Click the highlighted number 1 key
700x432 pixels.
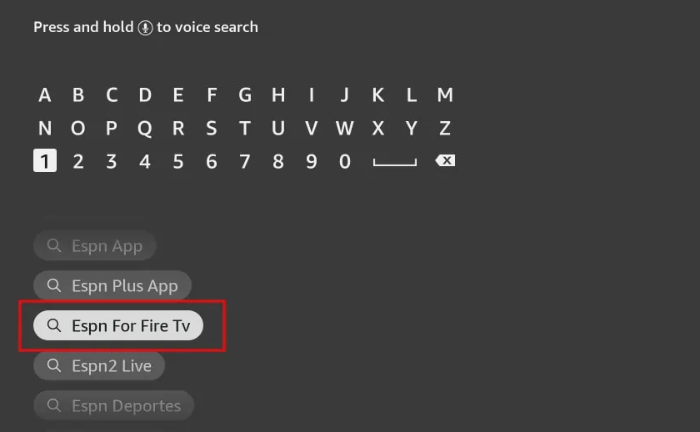(x=45, y=161)
